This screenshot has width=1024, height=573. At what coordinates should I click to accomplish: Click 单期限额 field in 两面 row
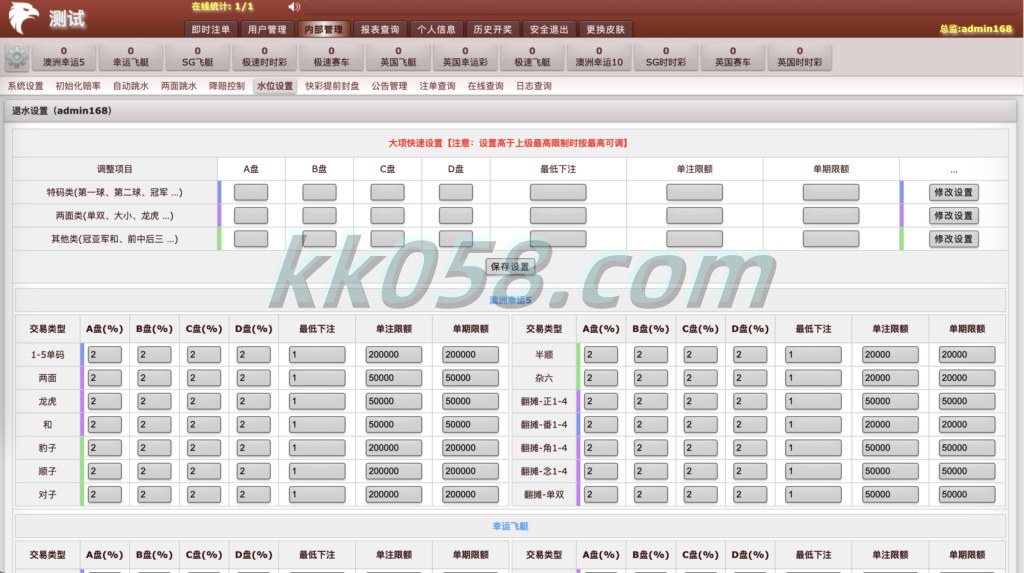[470, 378]
